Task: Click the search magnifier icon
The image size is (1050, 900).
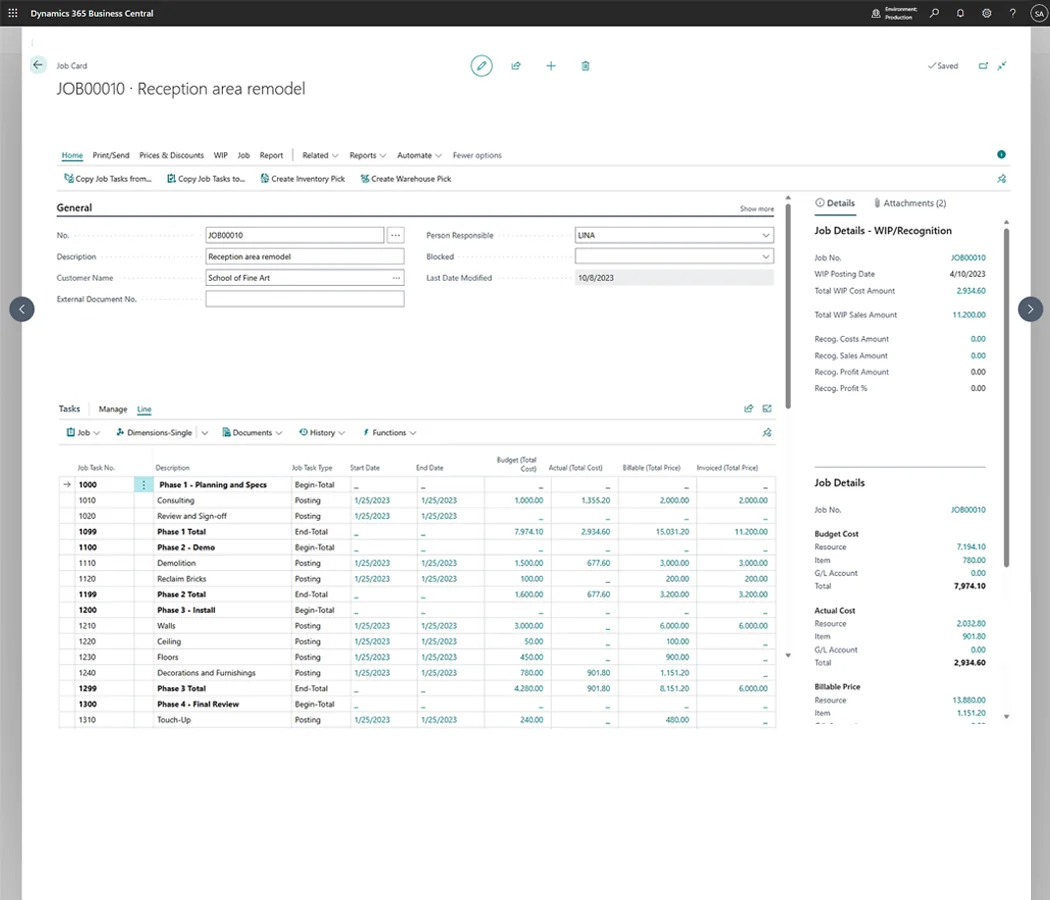Action: [934, 13]
